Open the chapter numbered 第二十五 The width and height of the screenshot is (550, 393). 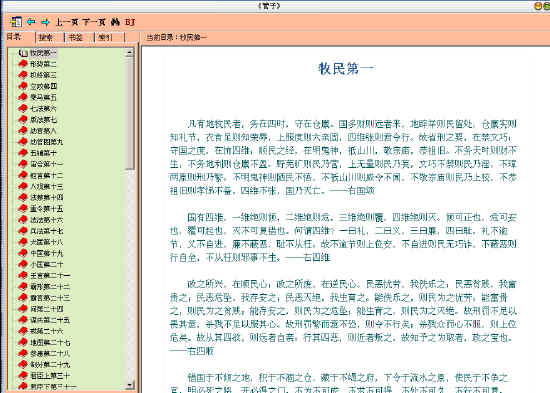pyautogui.click(x=50, y=320)
